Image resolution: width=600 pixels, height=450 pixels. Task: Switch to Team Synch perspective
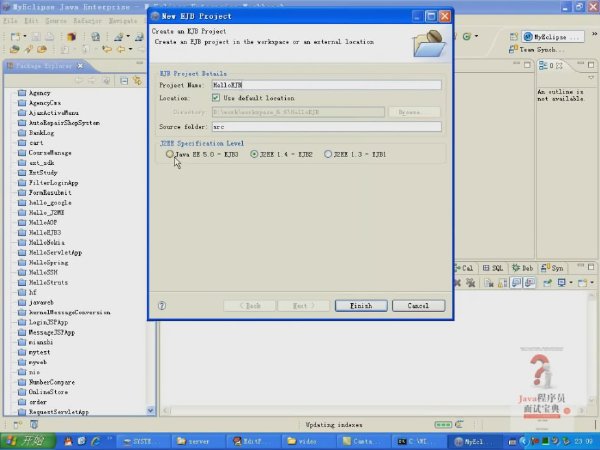click(536, 50)
